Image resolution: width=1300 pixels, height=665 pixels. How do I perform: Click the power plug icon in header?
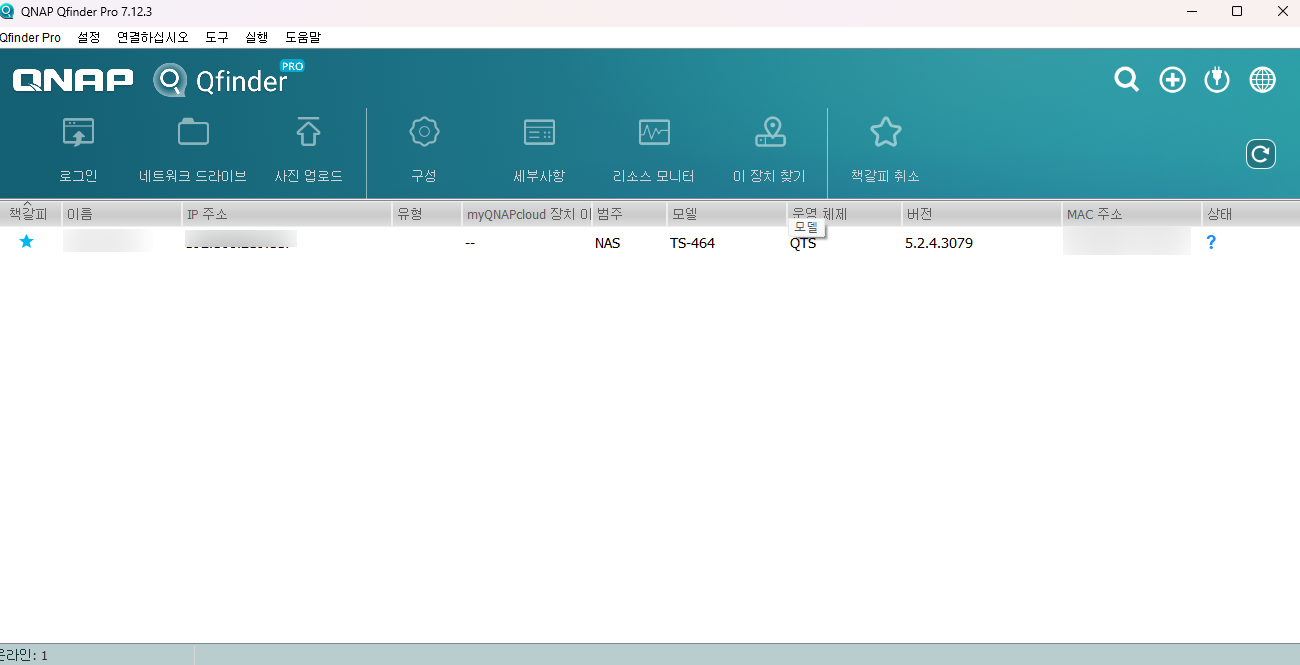[1217, 80]
